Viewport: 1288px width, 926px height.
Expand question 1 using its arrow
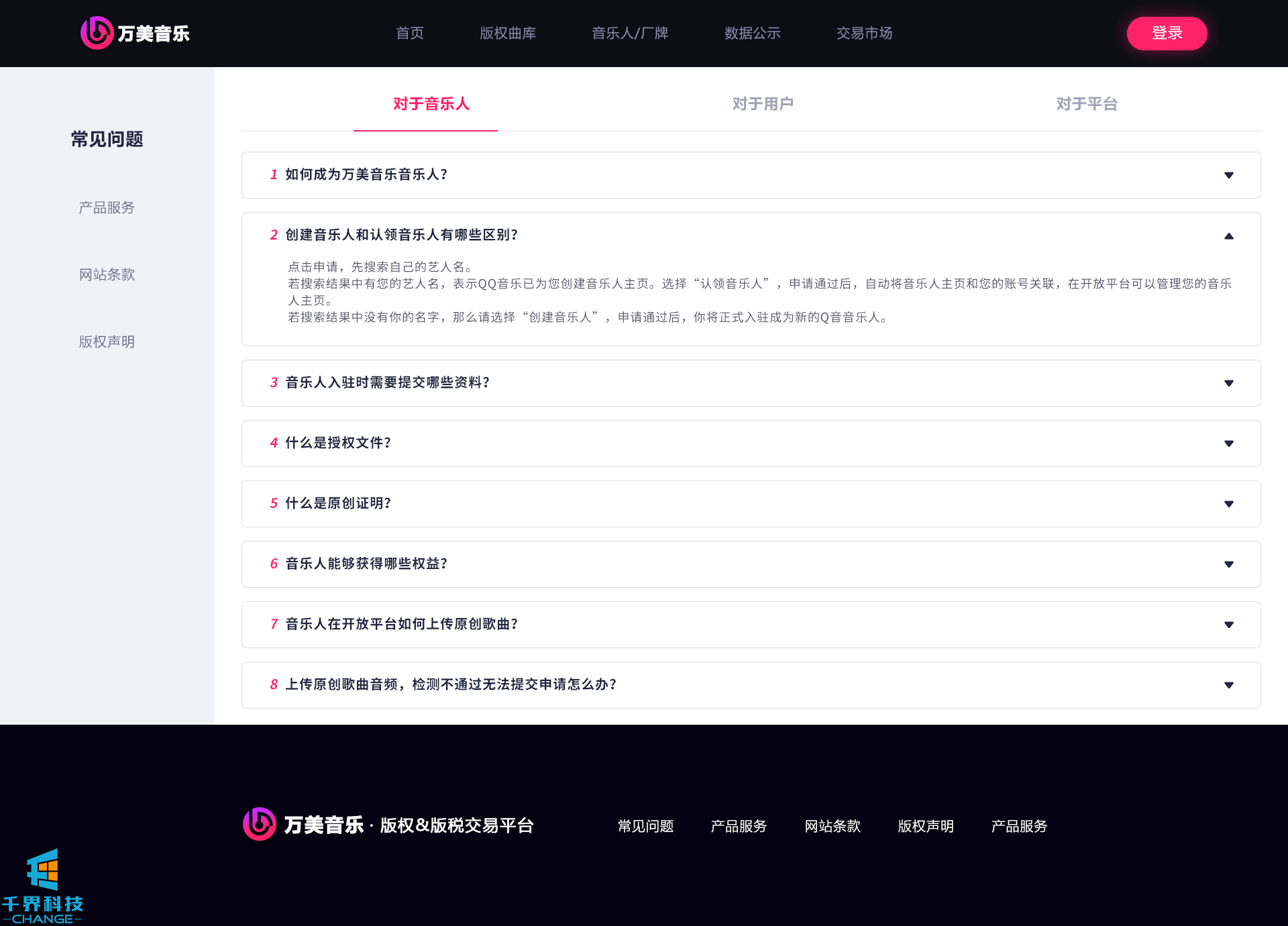coord(1228,175)
